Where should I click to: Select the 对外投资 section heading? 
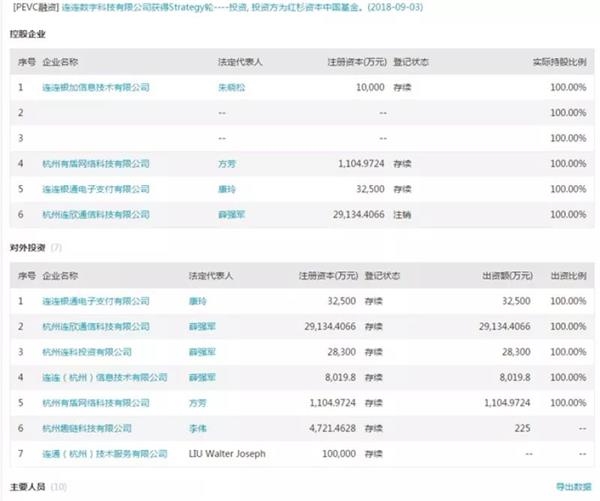pos(28,248)
